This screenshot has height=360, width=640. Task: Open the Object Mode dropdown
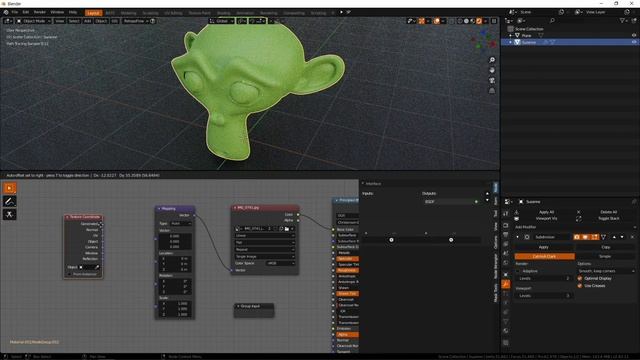point(33,21)
